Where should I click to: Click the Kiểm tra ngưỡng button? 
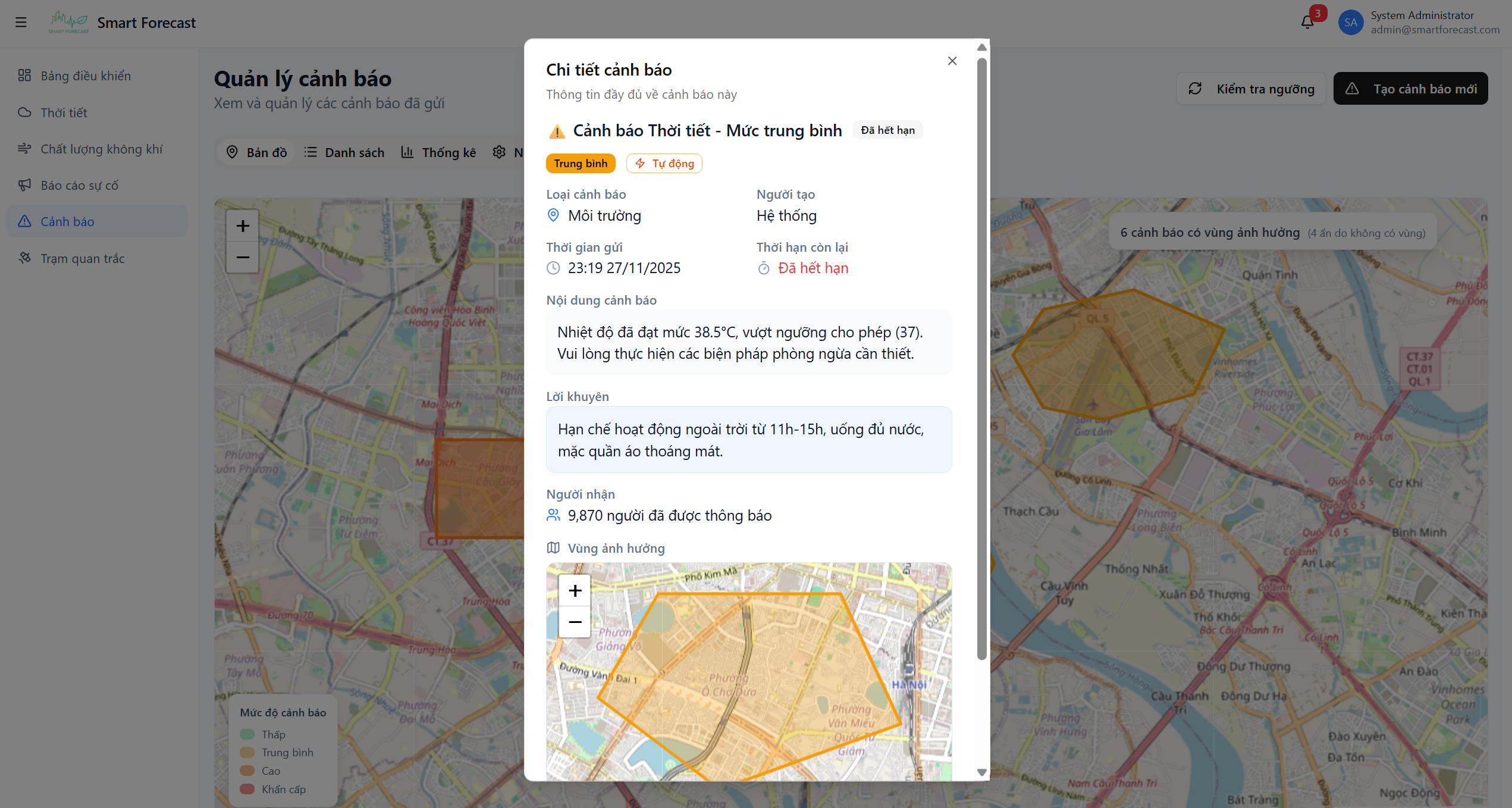point(1251,89)
